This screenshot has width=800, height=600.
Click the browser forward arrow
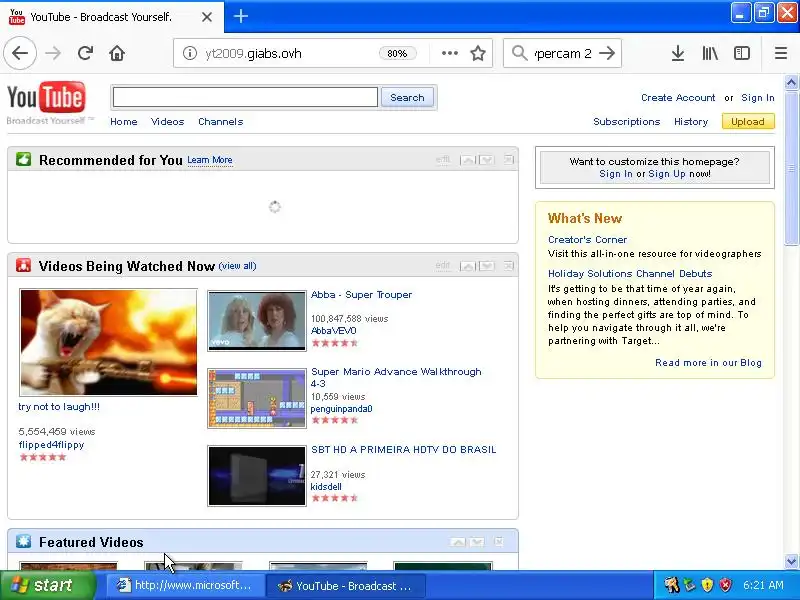pyautogui.click(x=53, y=53)
